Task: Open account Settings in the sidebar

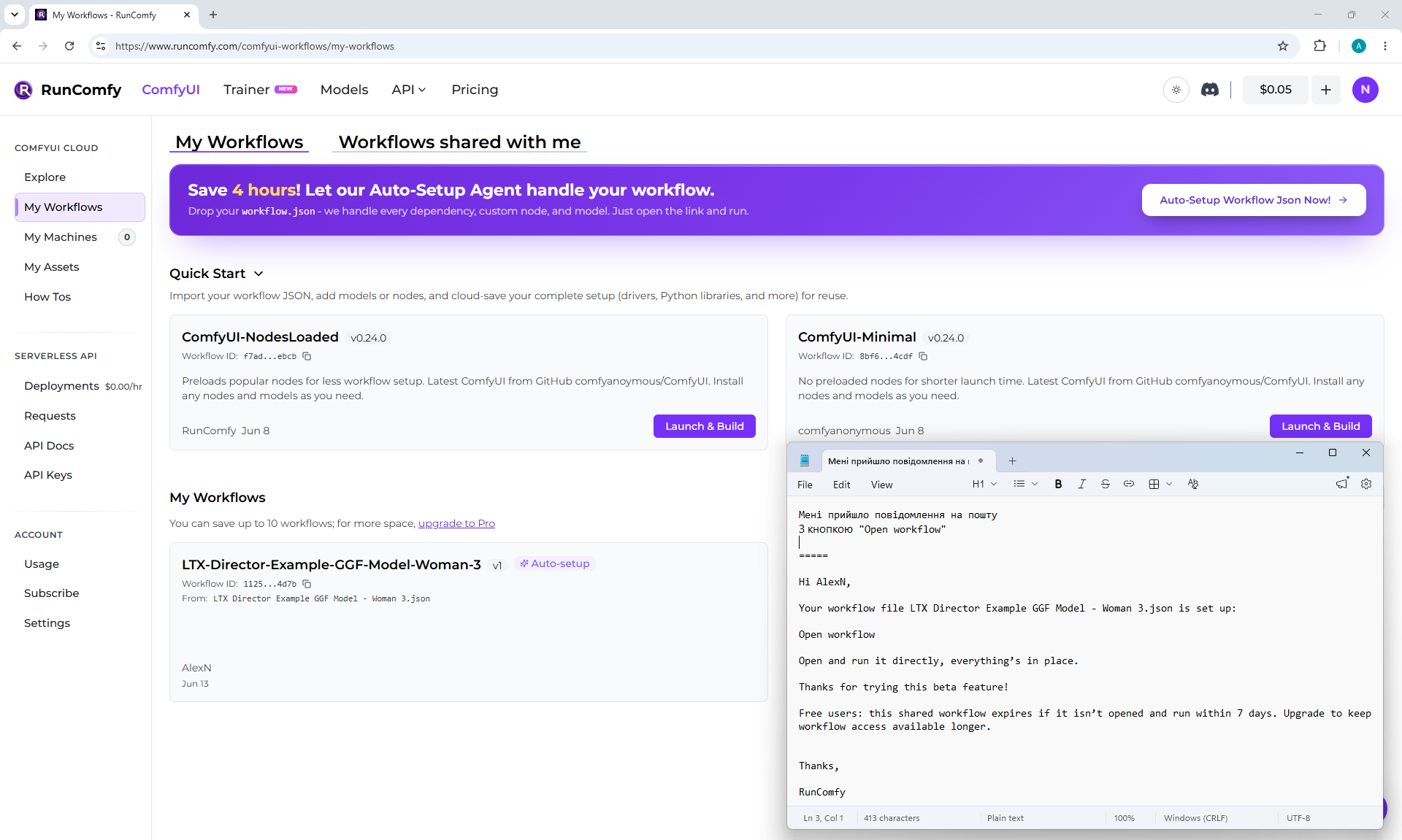Action: pos(47,623)
